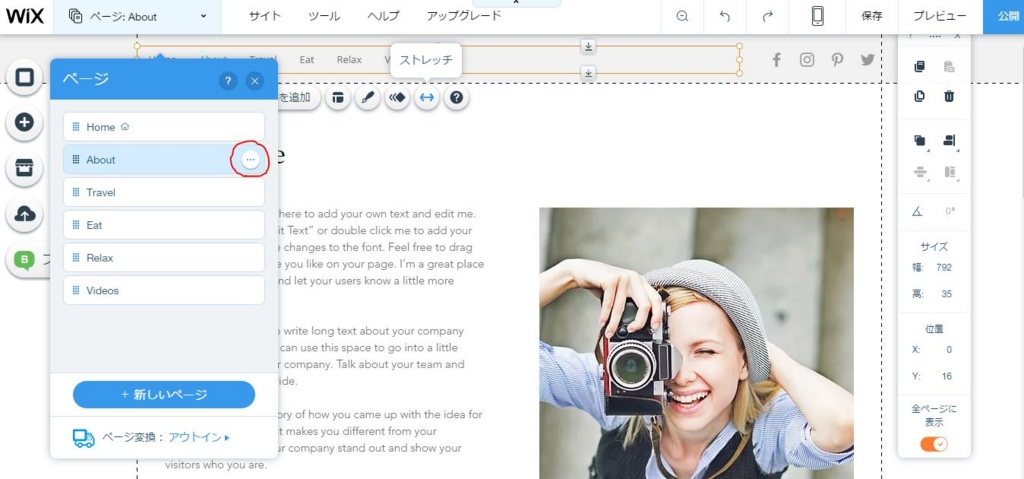Open the ツール menu
The height and width of the screenshot is (479, 1024).
[324, 16]
